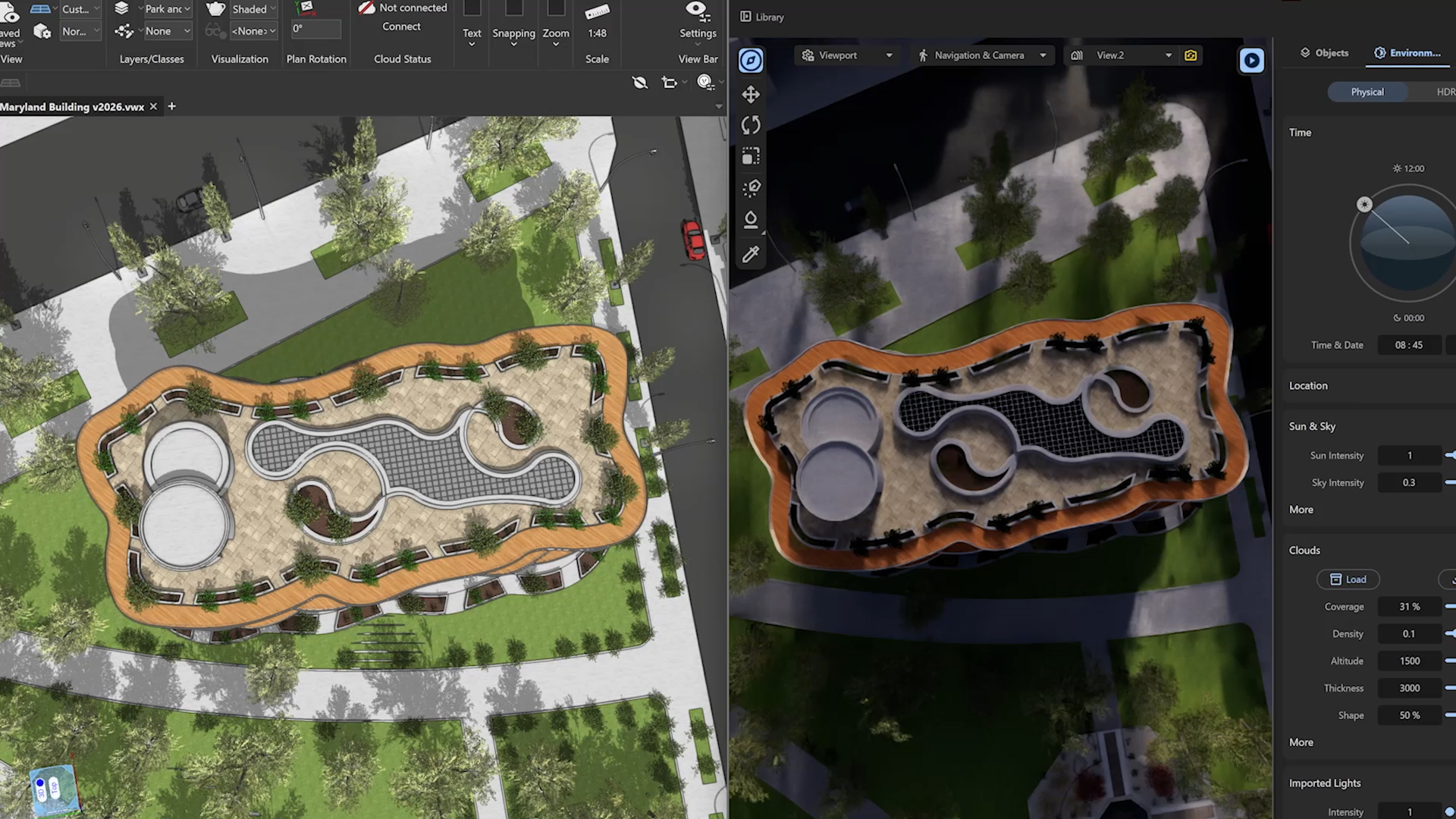Screen dimensions: 1456x819
Task: Open the View.2 camera dropdown
Action: [1122, 55]
